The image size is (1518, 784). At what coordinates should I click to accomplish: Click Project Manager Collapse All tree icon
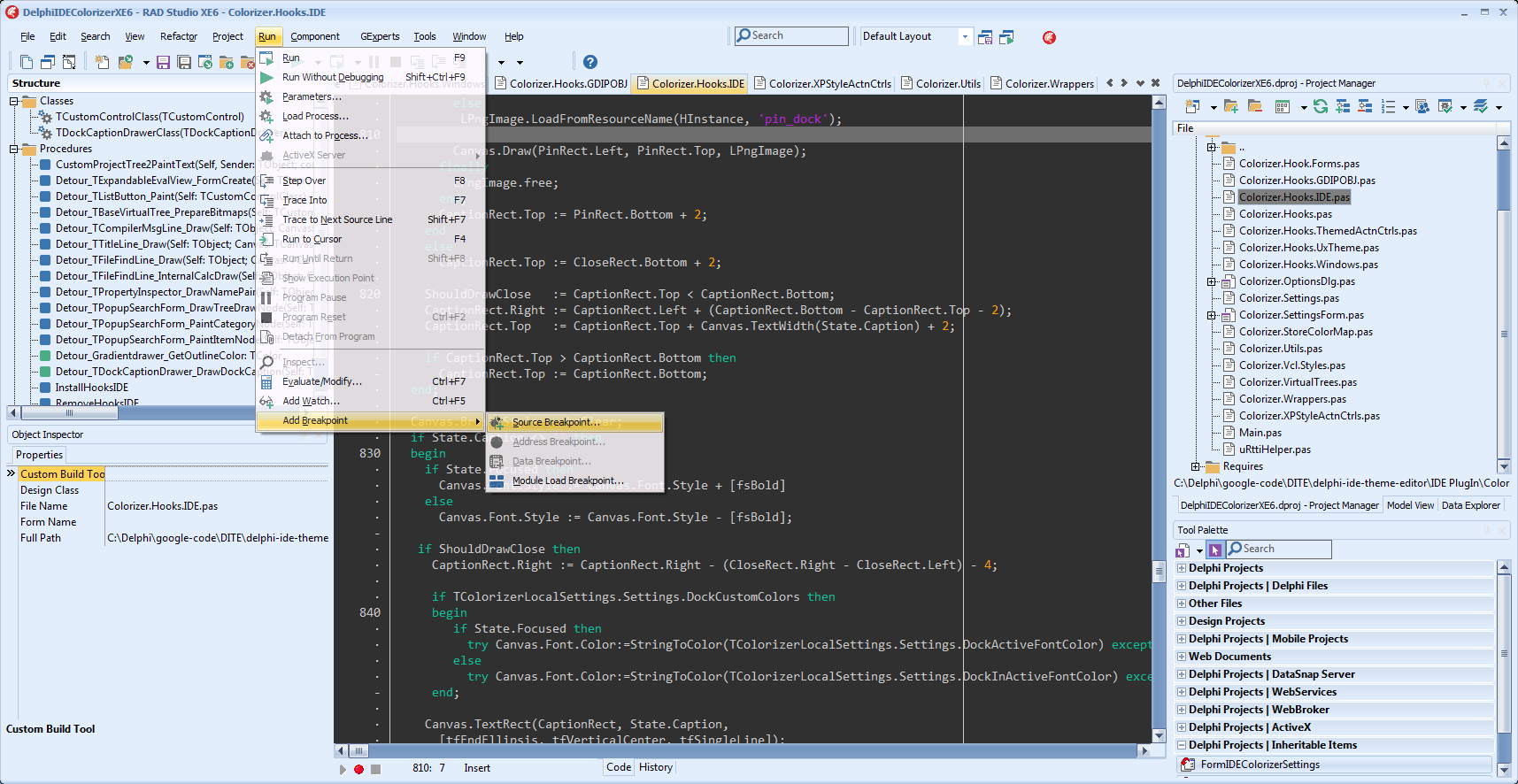(x=1365, y=106)
